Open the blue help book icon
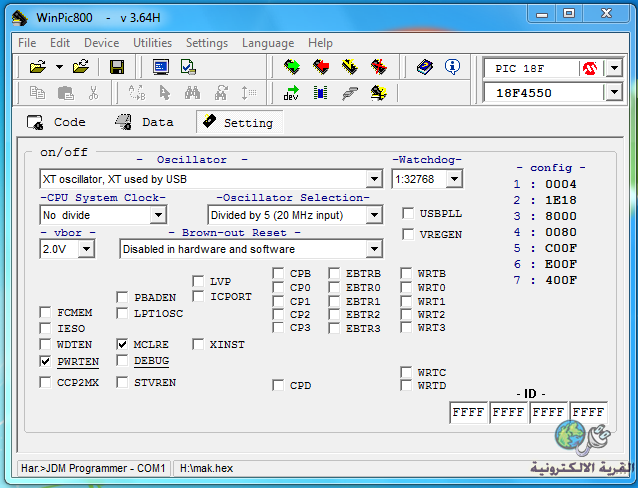Viewport: 640px width, 490px height. tap(424, 67)
